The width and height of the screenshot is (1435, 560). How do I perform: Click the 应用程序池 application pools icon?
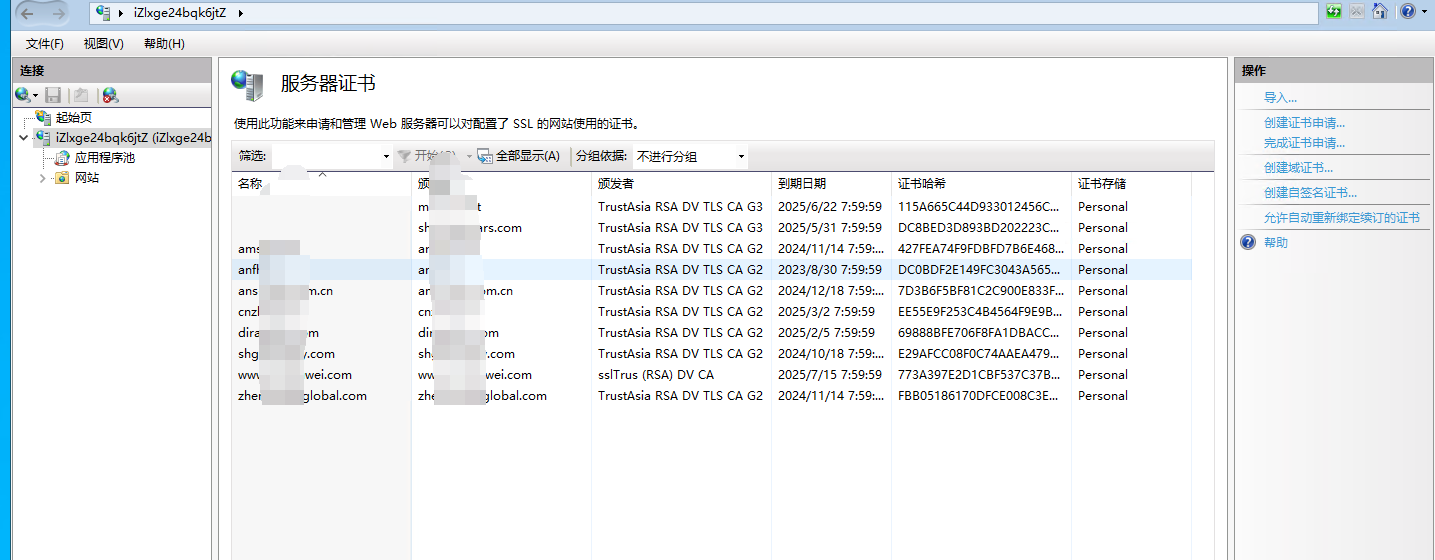point(62,158)
